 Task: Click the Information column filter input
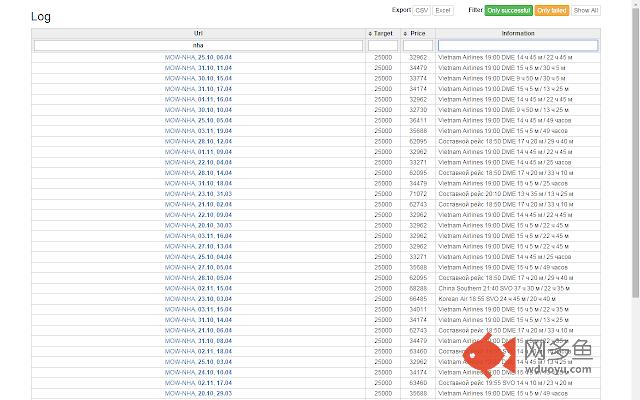(x=517, y=45)
